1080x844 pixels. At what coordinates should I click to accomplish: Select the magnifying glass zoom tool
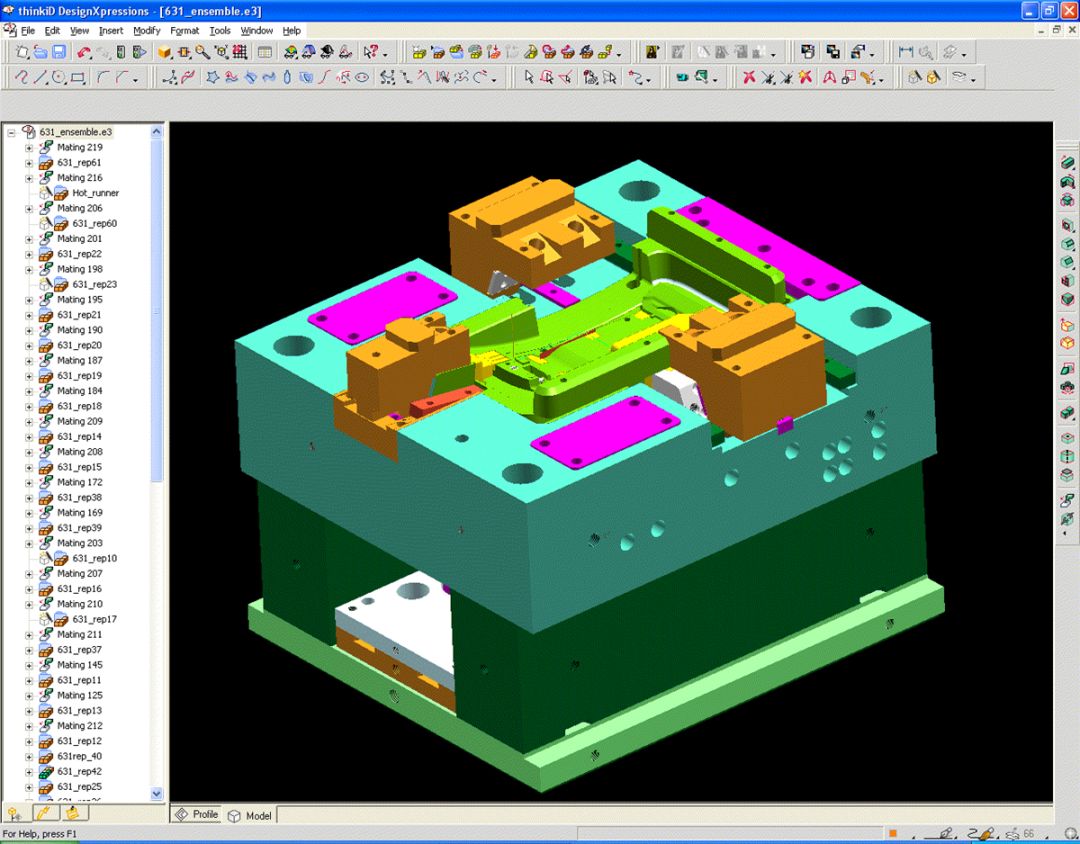tap(202, 52)
